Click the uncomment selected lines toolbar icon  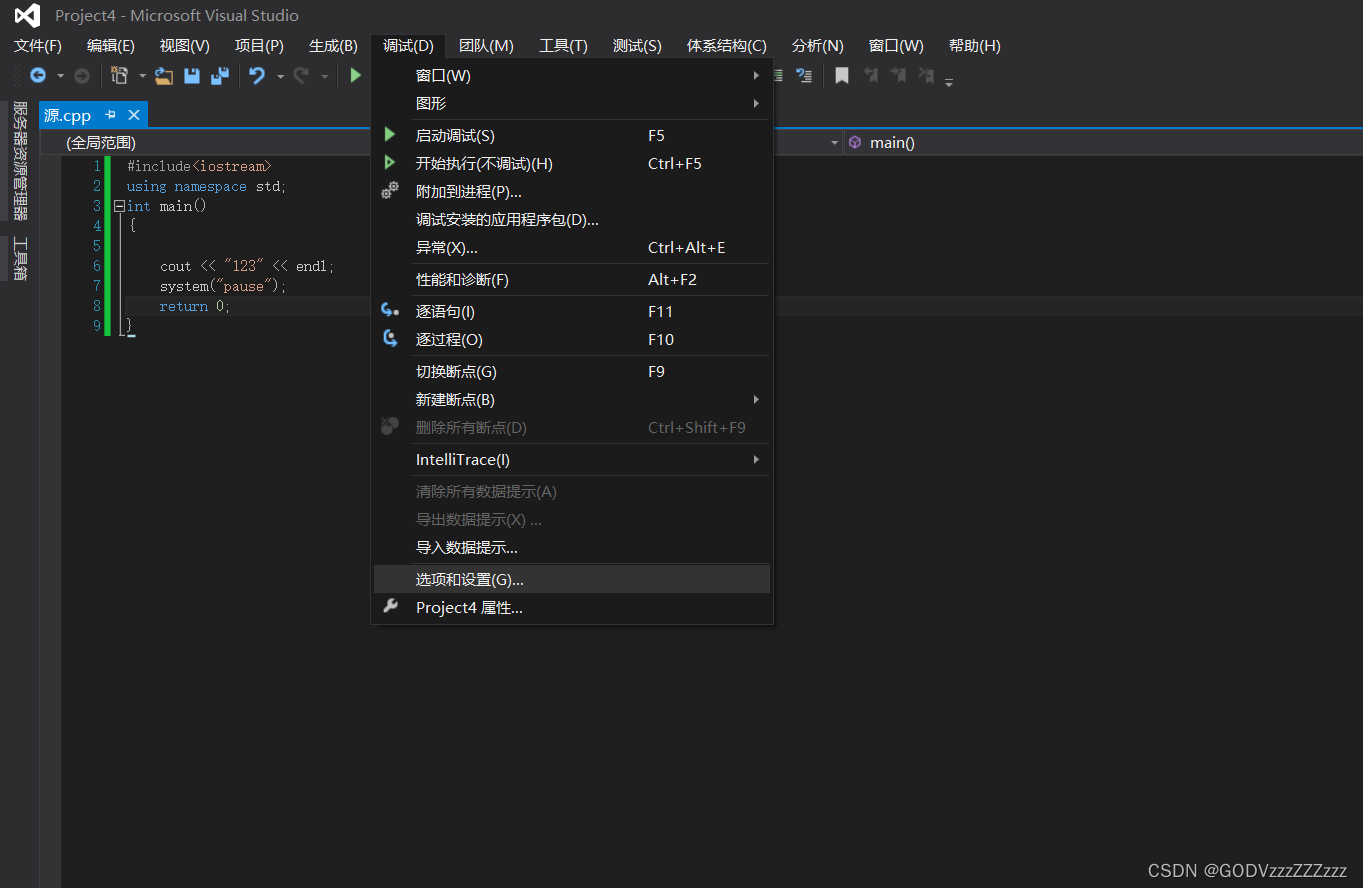803,75
